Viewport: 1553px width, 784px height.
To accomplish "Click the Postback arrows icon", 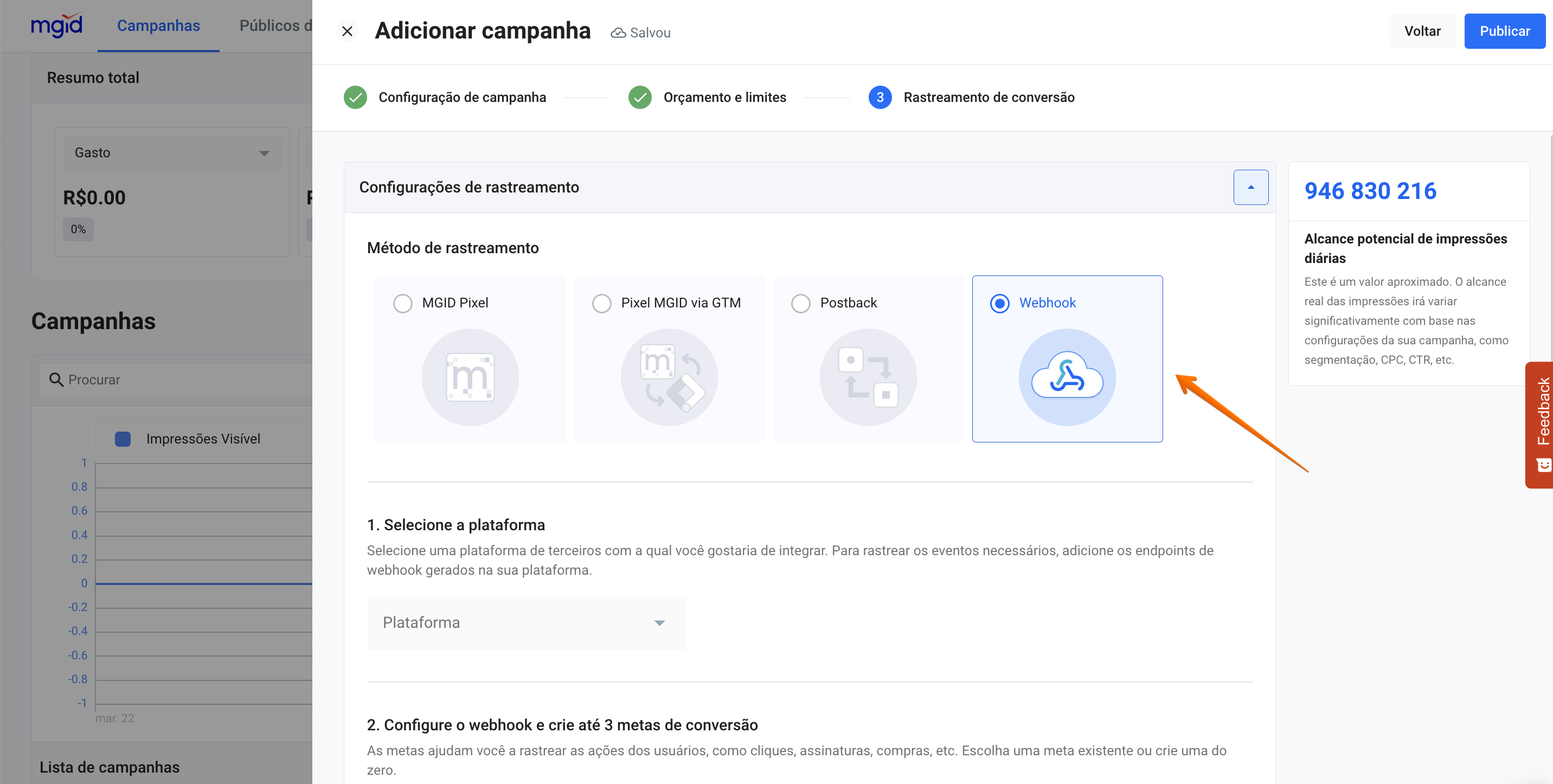I will click(868, 377).
